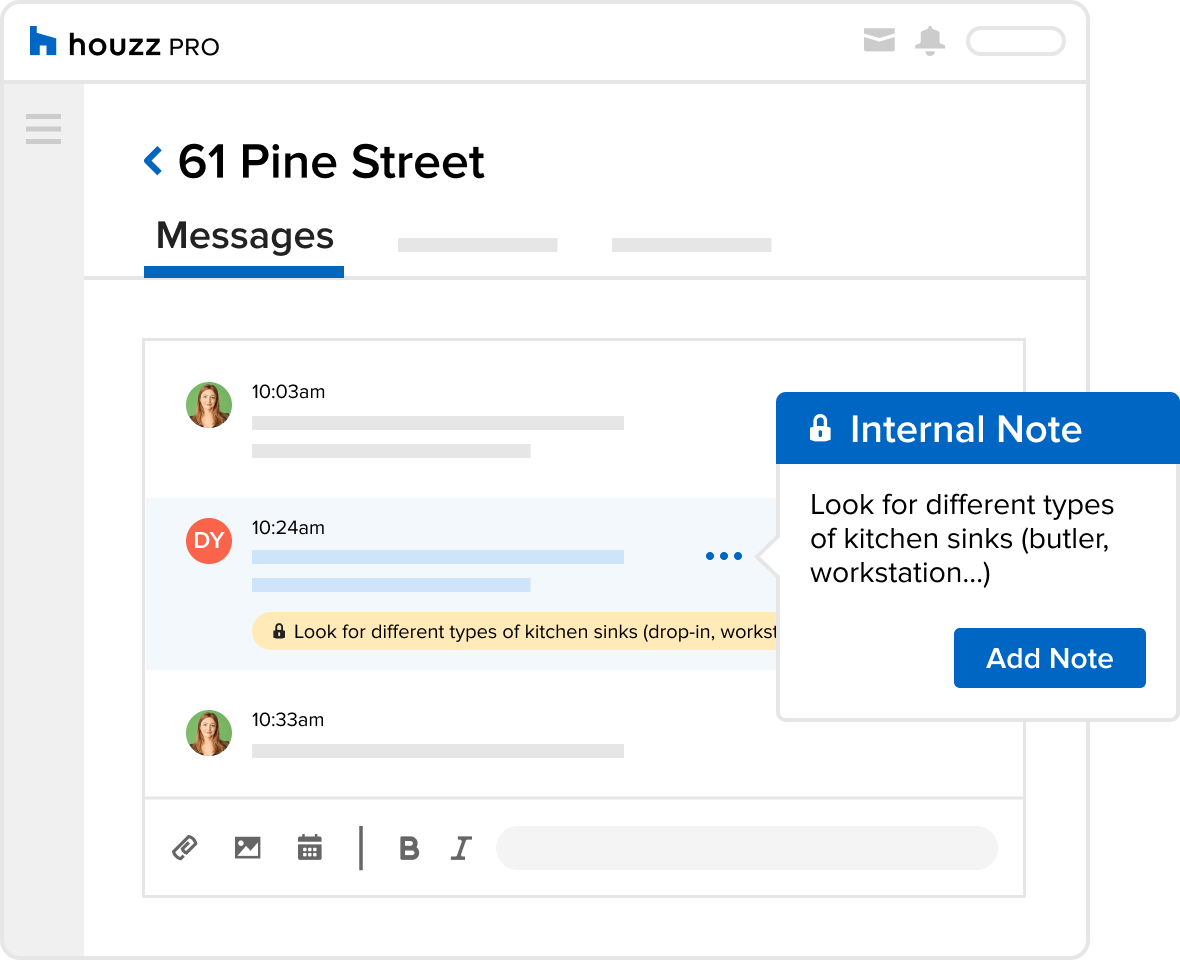Click the attach file paperclip icon
Viewport: 1180px width, 960px height.
pyautogui.click(x=184, y=848)
